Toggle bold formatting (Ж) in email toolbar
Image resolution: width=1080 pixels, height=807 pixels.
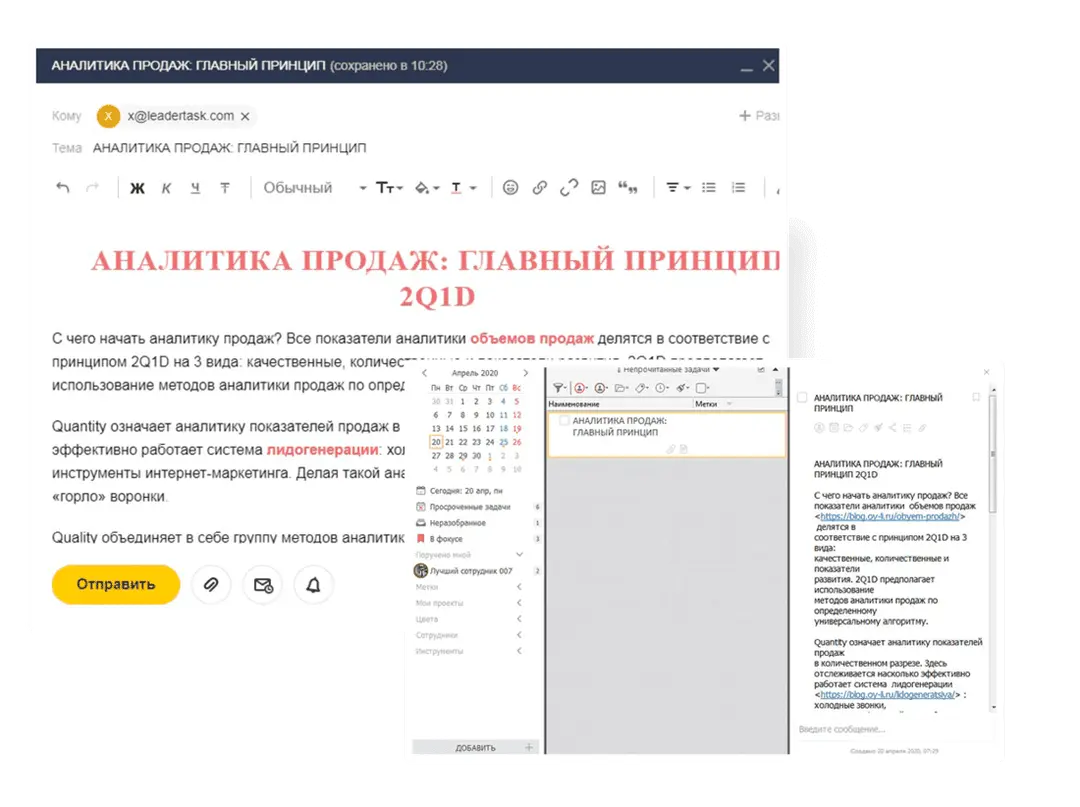[138, 188]
